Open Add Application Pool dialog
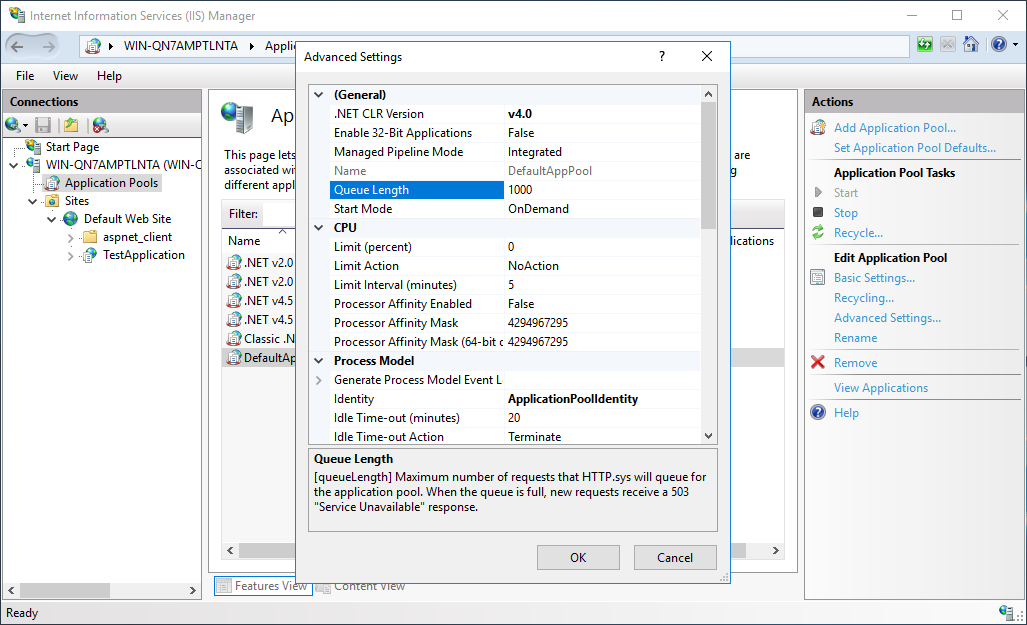The image size is (1027, 625). point(894,127)
